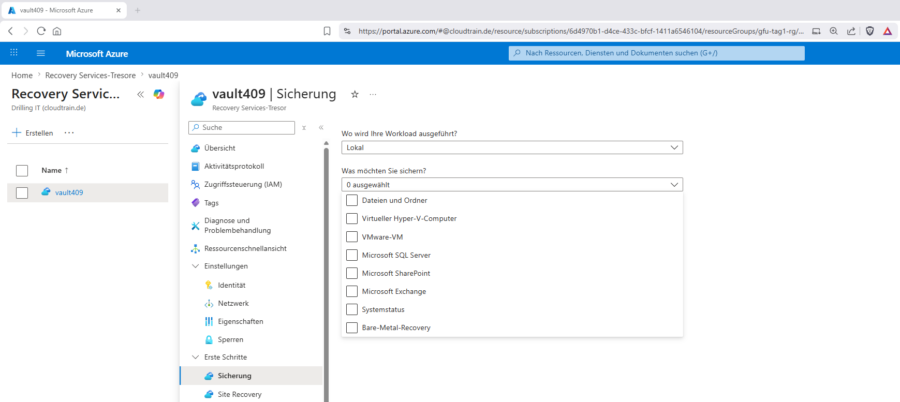Open the Azure apps grid icon
The height and width of the screenshot is (402, 900).
(14, 53)
